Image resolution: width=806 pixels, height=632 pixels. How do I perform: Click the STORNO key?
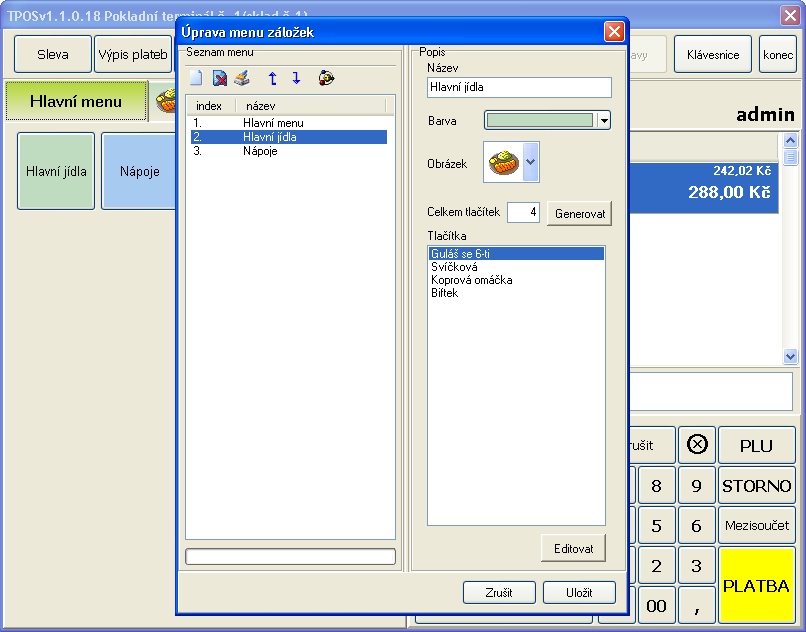[757, 485]
